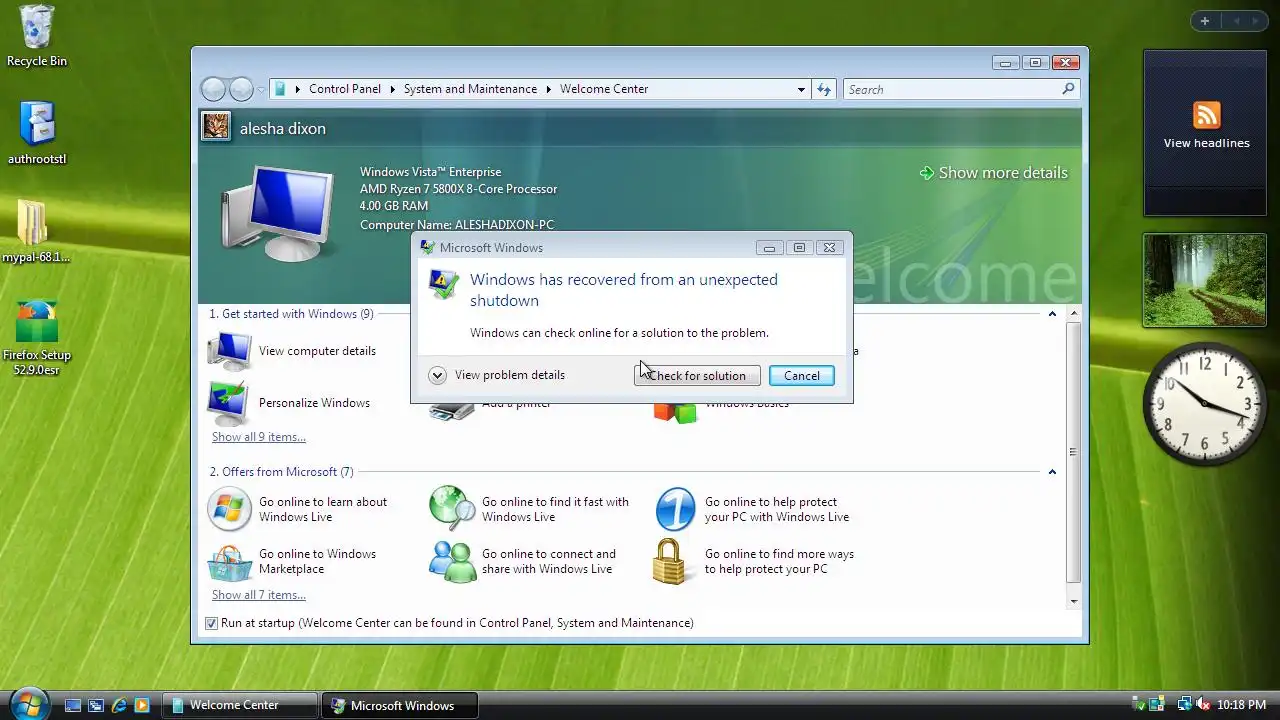Collapse the Offers from Microsoft section
This screenshot has height=720, width=1280.
1052,472
